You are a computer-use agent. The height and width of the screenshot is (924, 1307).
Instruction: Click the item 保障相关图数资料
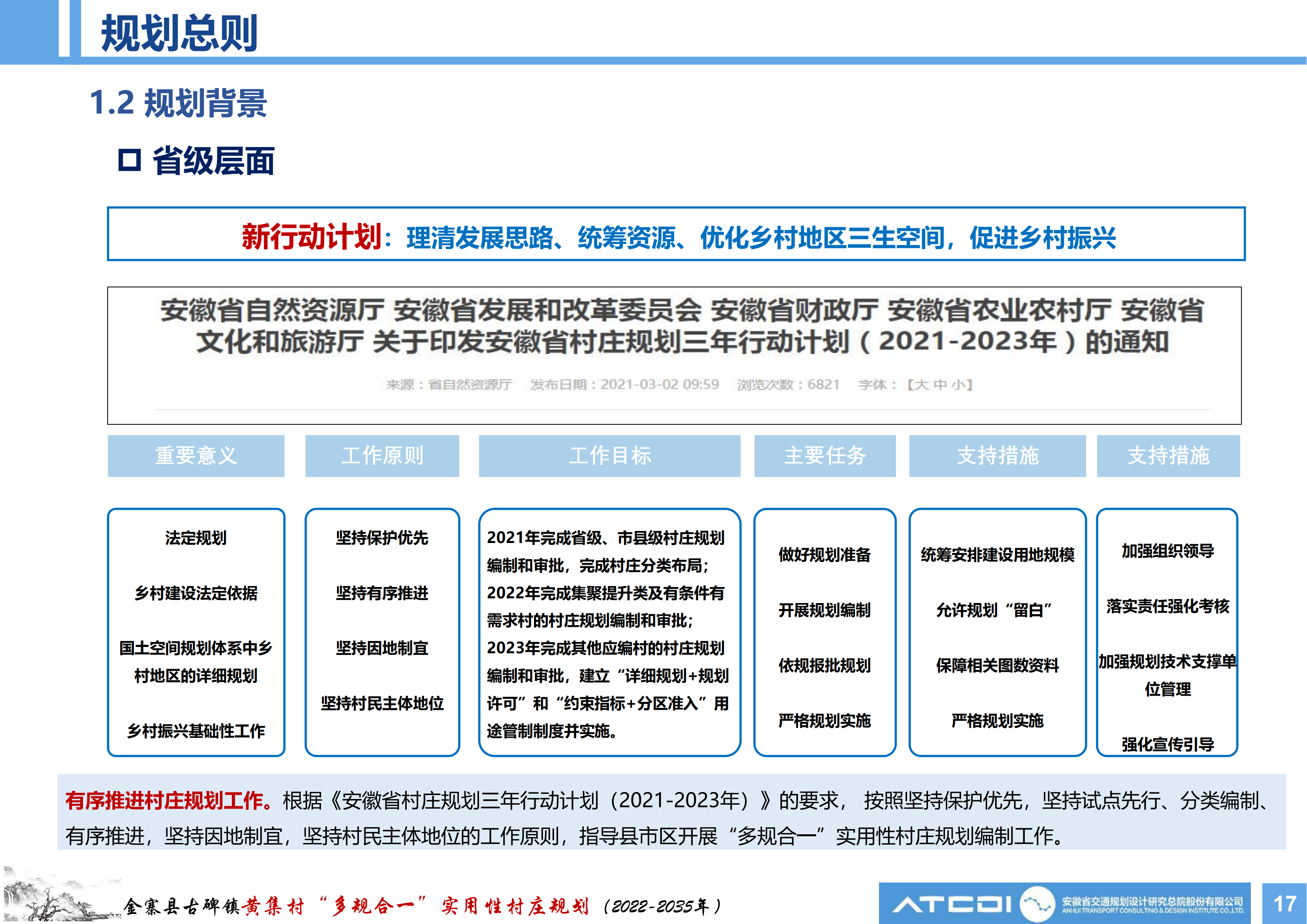tap(997, 665)
